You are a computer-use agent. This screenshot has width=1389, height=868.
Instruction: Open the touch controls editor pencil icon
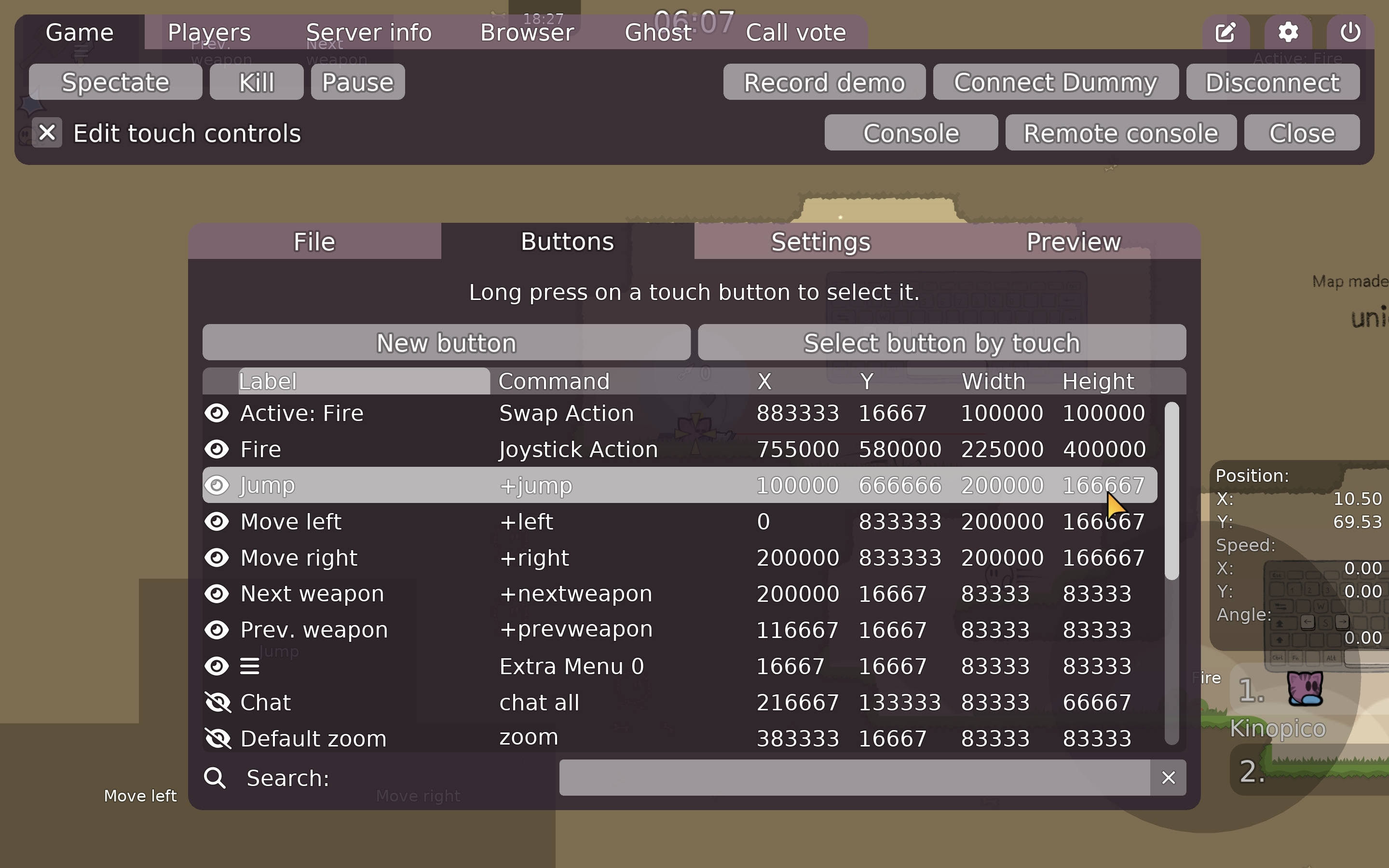tap(1226, 33)
